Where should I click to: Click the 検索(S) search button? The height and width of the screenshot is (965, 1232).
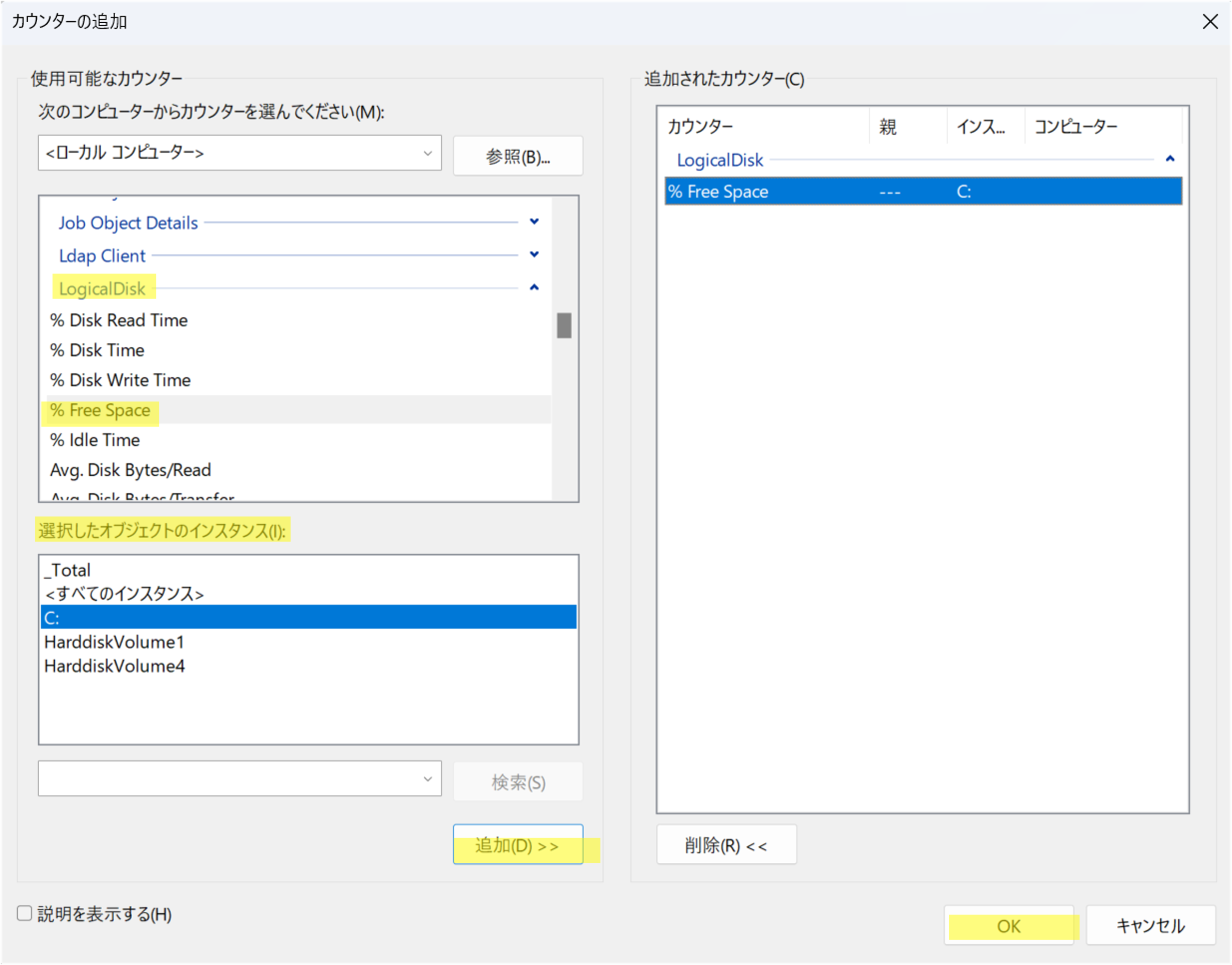point(517,782)
